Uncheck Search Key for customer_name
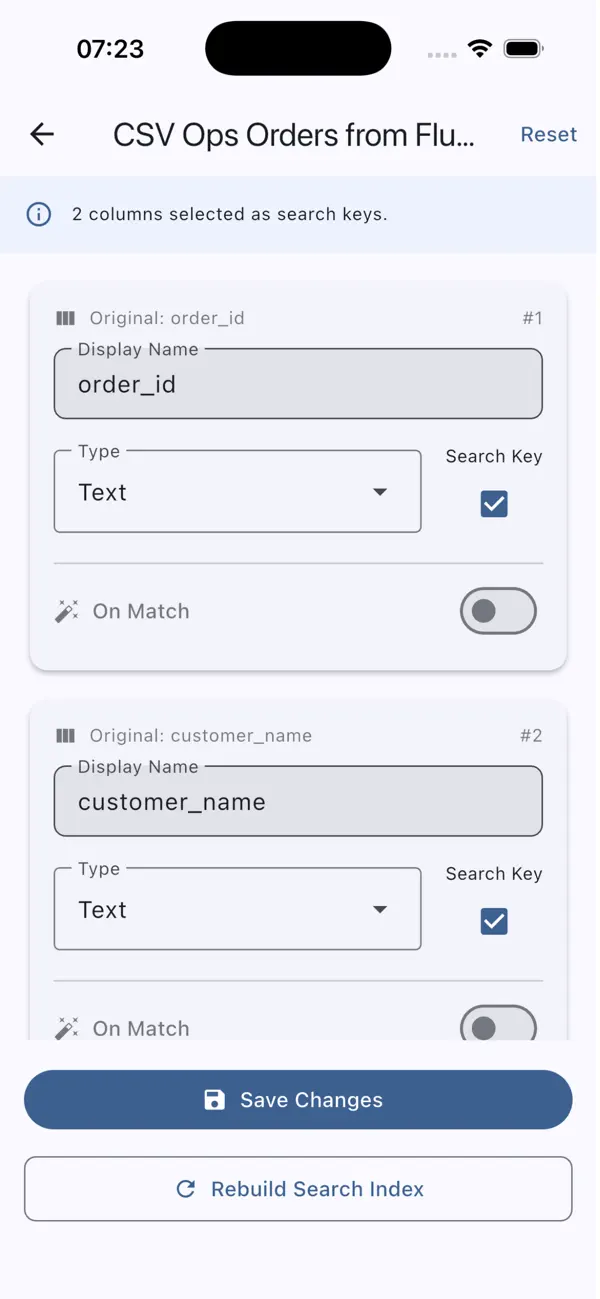 (x=493, y=921)
